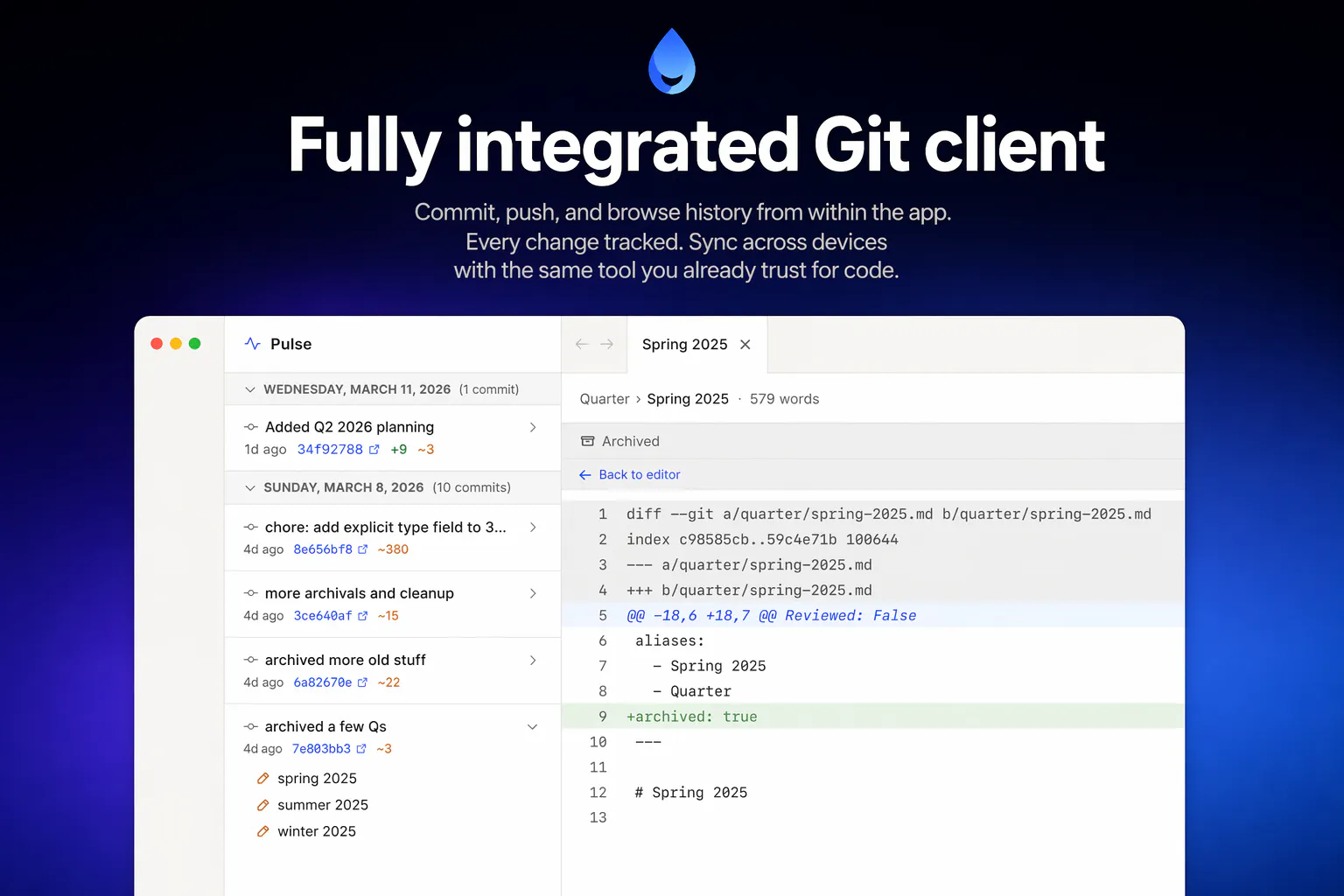
Task: Expand the chore: add explicit type commit
Action: point(533,527)
